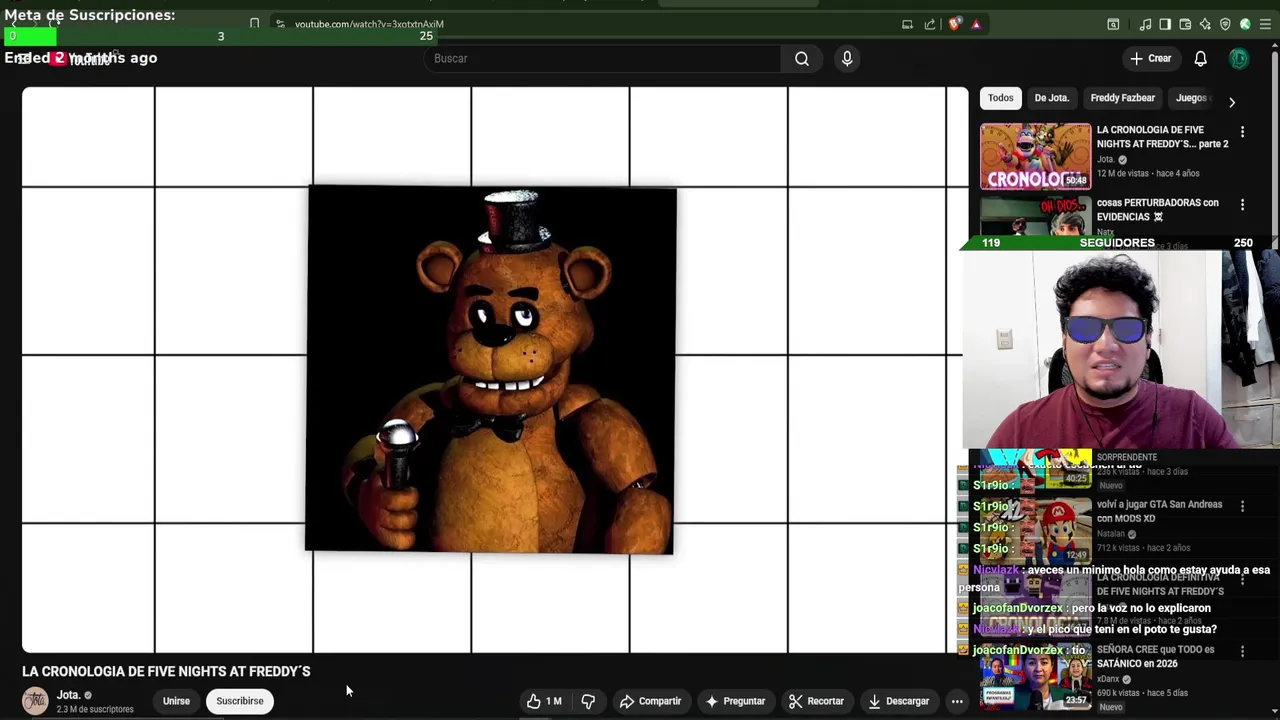This screenshot has width=1280, height=720.
Task: Click the tab search icon in toolbar
Action: (x=1113, y=24)
